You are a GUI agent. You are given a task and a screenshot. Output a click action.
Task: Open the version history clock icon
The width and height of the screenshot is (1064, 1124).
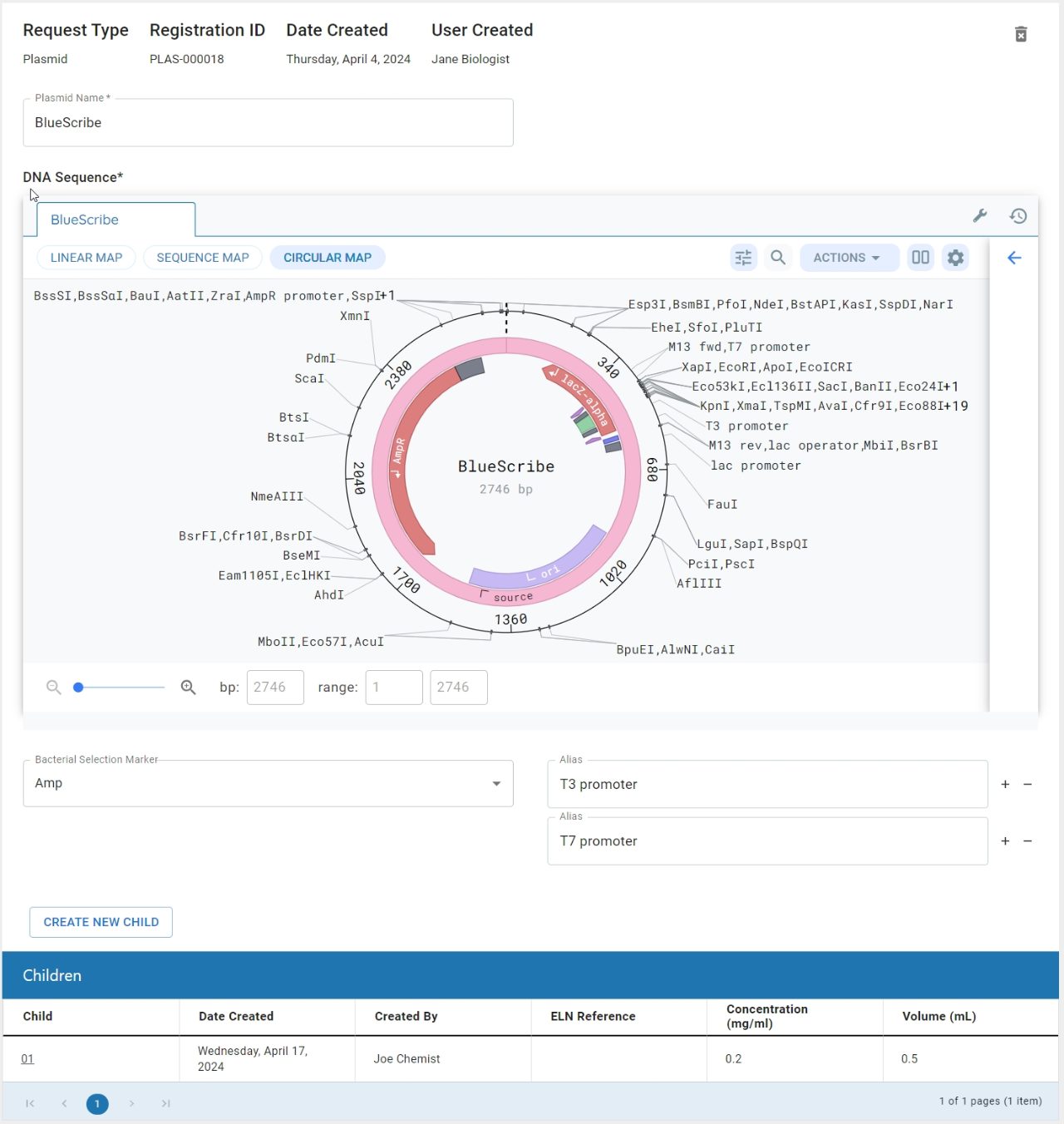[1018, 216]
